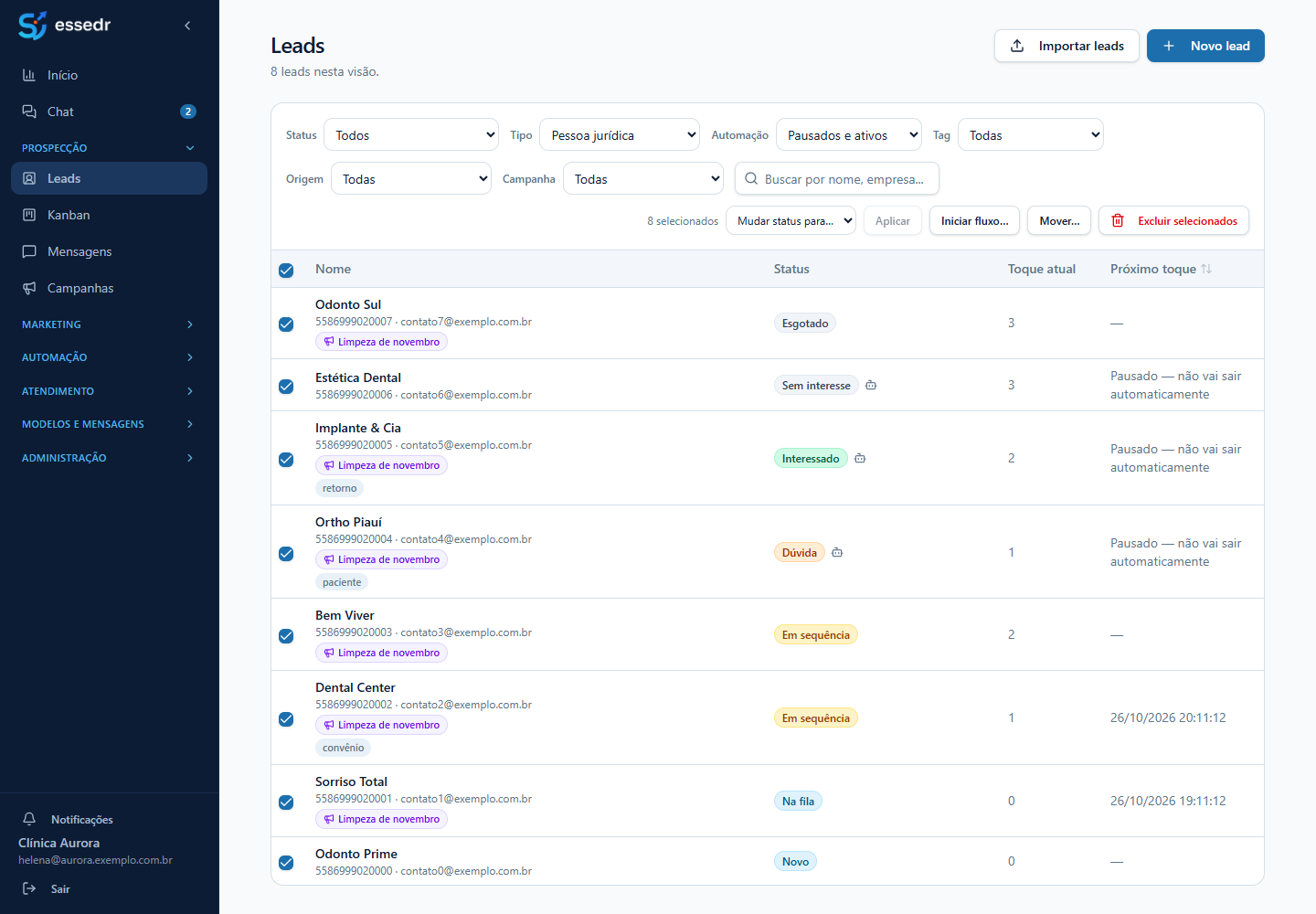Click the Campanhas megaphone icon
Viewport: 1316px width, 914px height.
tap(29, 288)
